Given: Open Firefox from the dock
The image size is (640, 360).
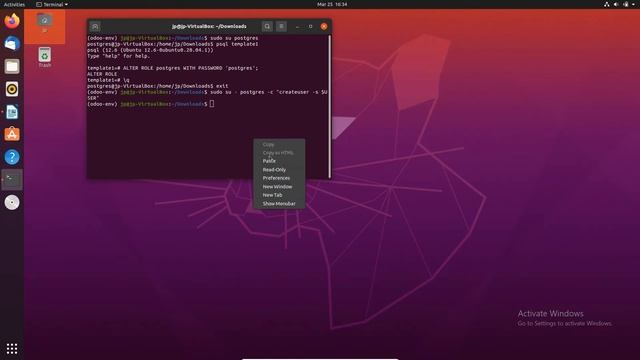Looking at the screenshot, I should [12, 20].
